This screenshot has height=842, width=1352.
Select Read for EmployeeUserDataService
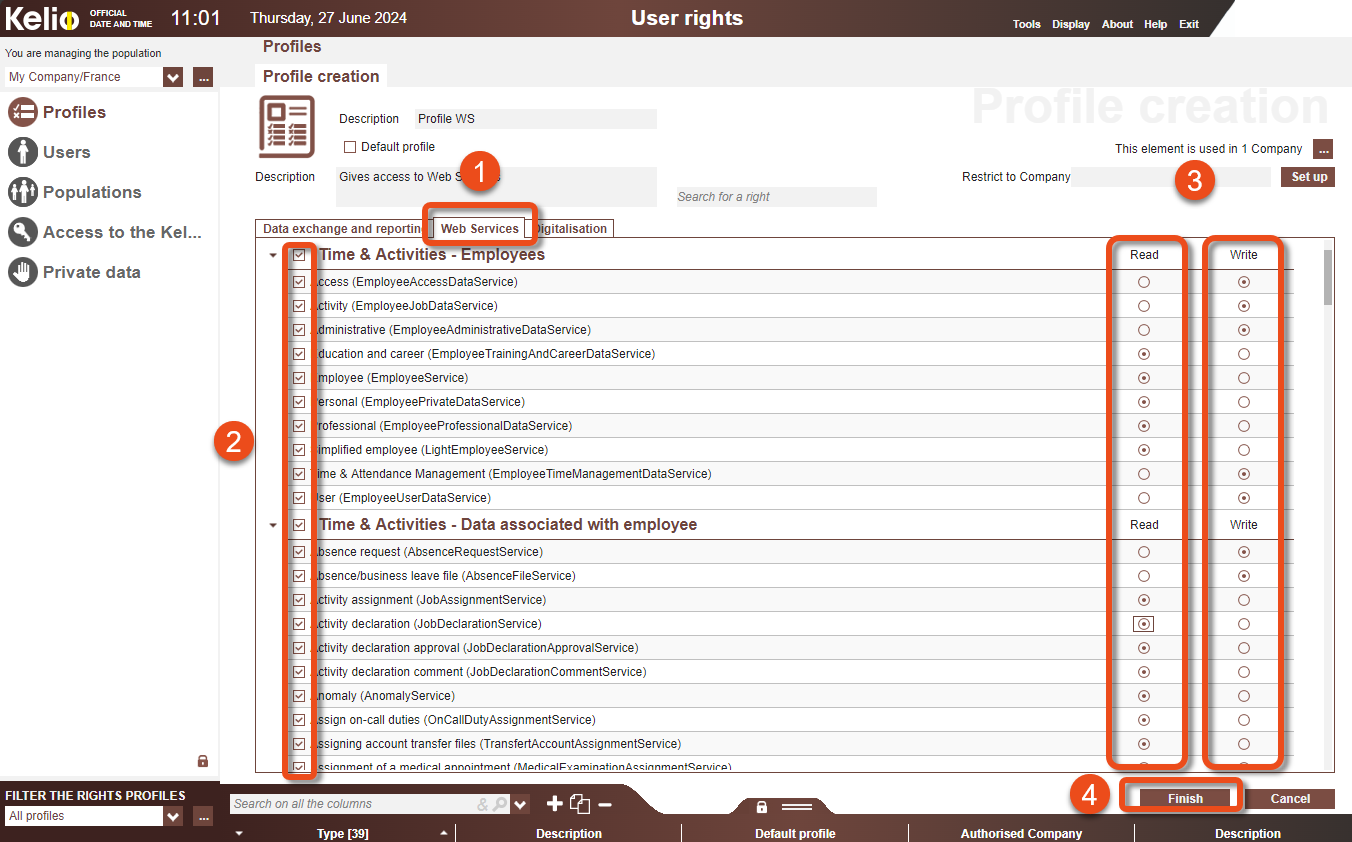pos(1144,498)
